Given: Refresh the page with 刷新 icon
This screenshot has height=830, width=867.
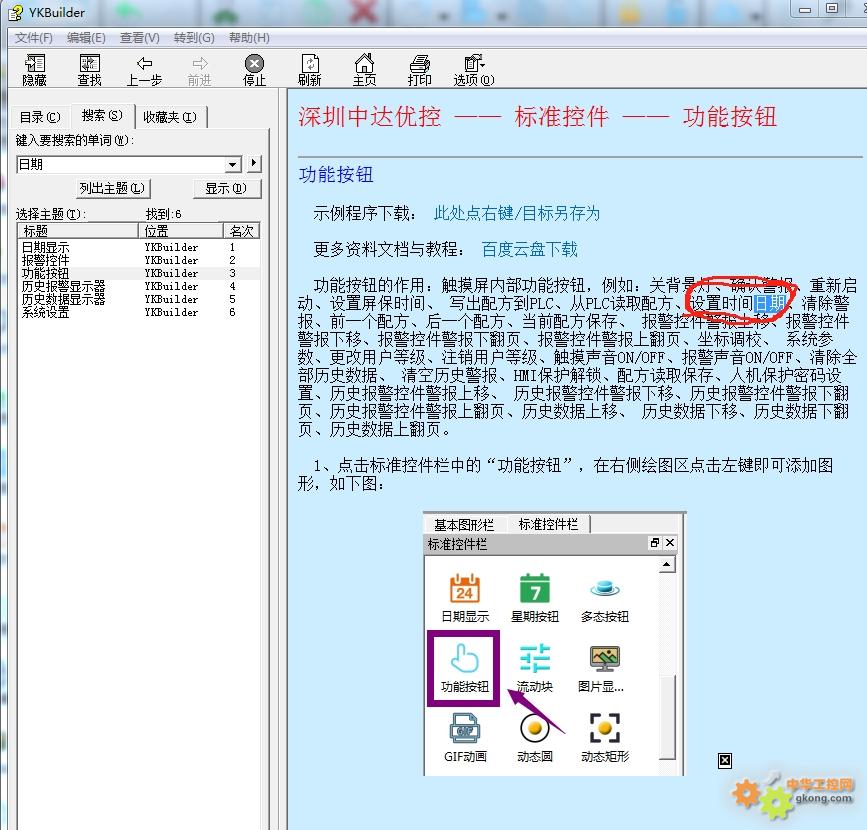Looking at the screenshot, I should 310,70.
